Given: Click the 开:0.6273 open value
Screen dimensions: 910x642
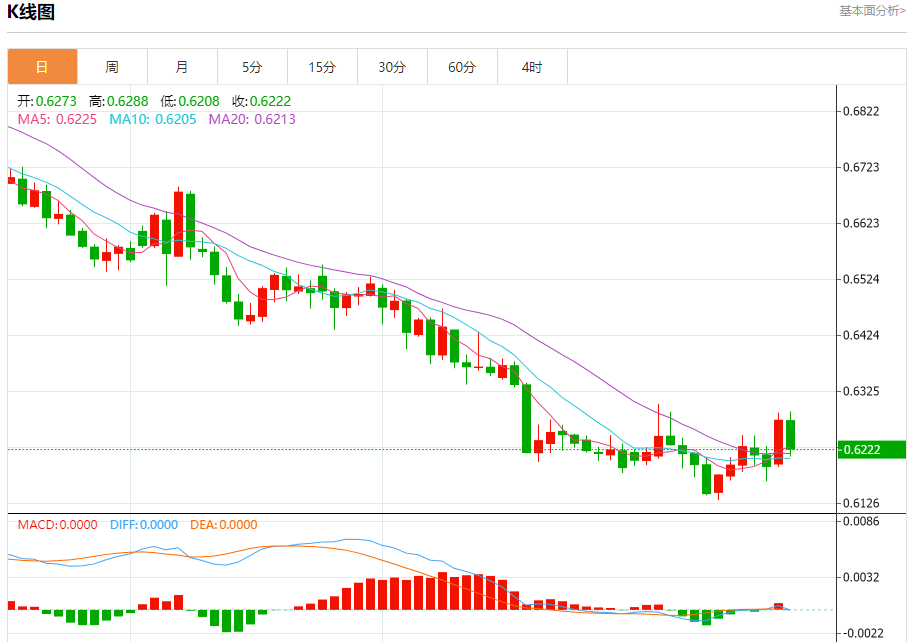Looking at the screenshot, I should [47, 101].
